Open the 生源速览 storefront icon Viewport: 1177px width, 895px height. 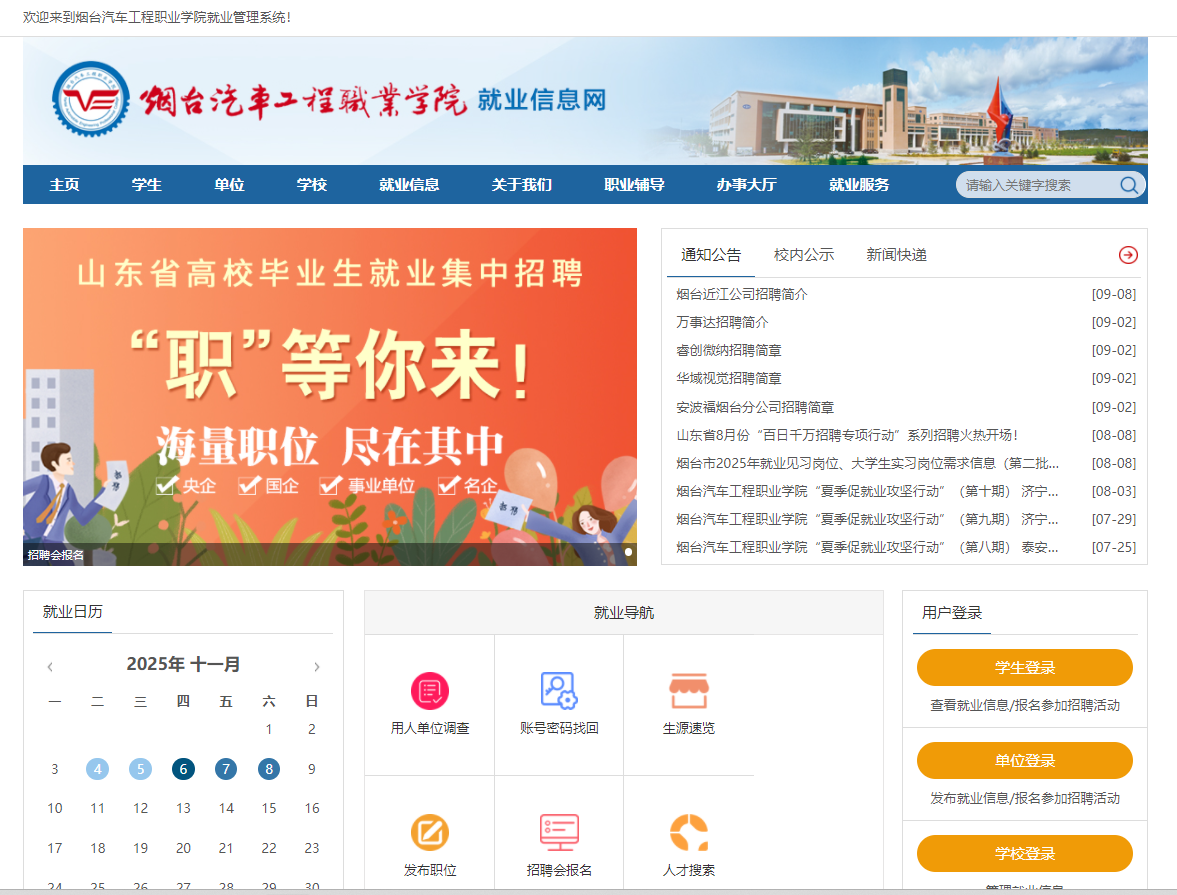click(x=688, y=691)
